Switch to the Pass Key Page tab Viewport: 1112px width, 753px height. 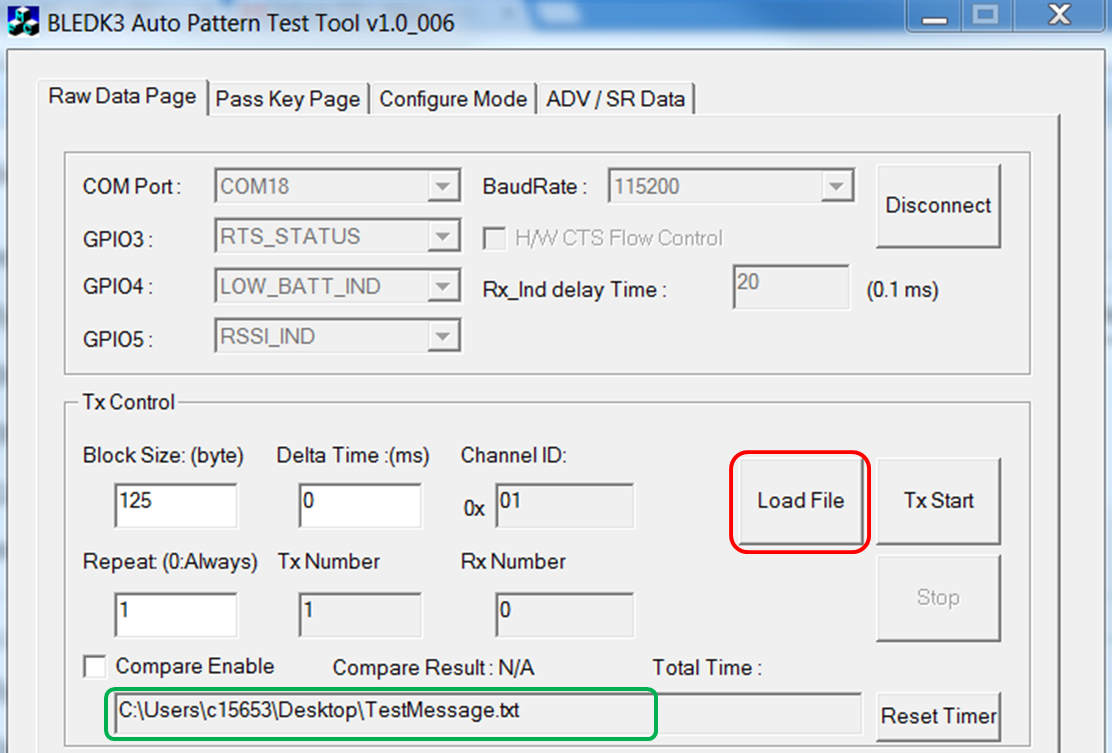coord(288,99)
